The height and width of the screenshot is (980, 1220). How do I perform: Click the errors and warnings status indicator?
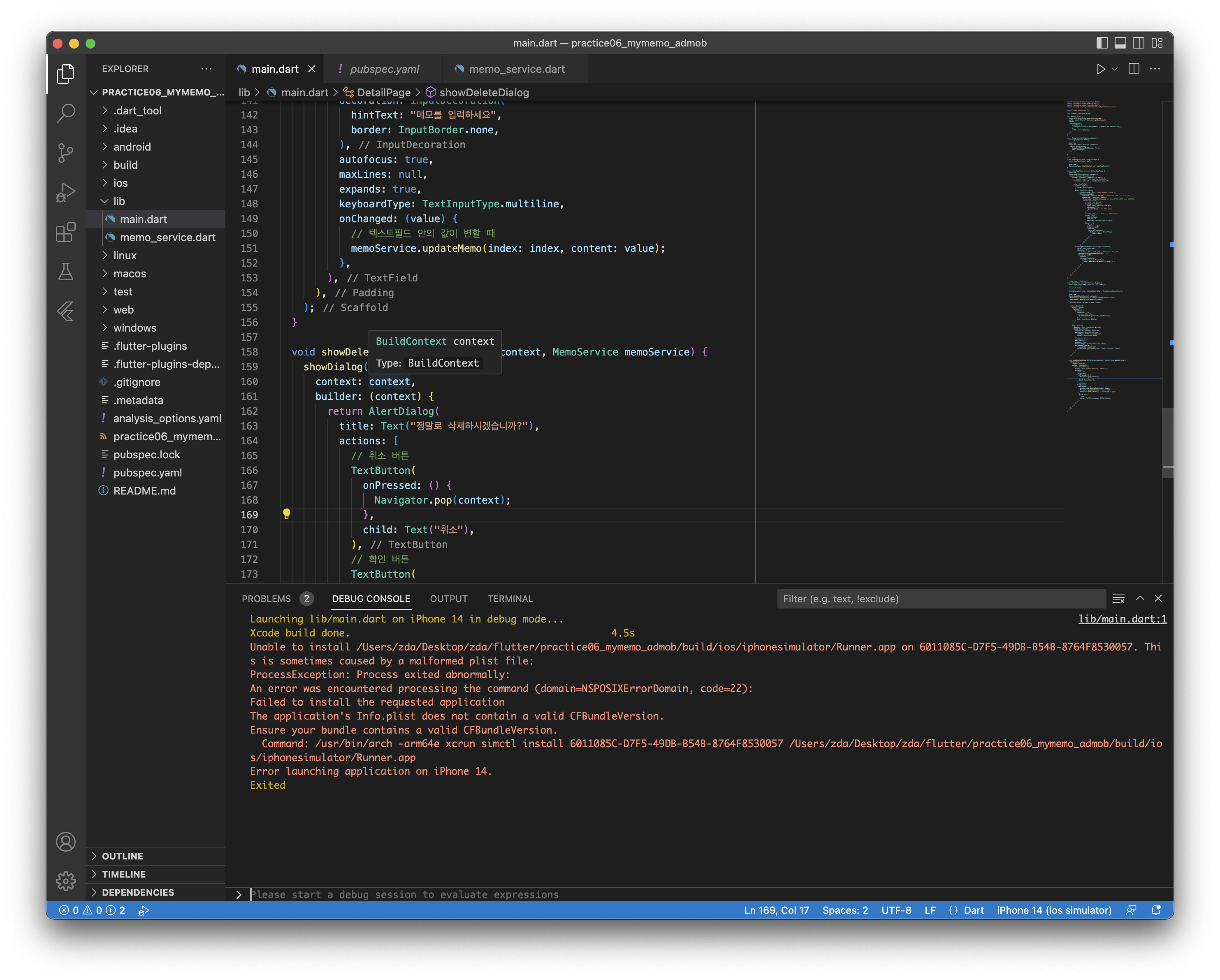[92, 910]
